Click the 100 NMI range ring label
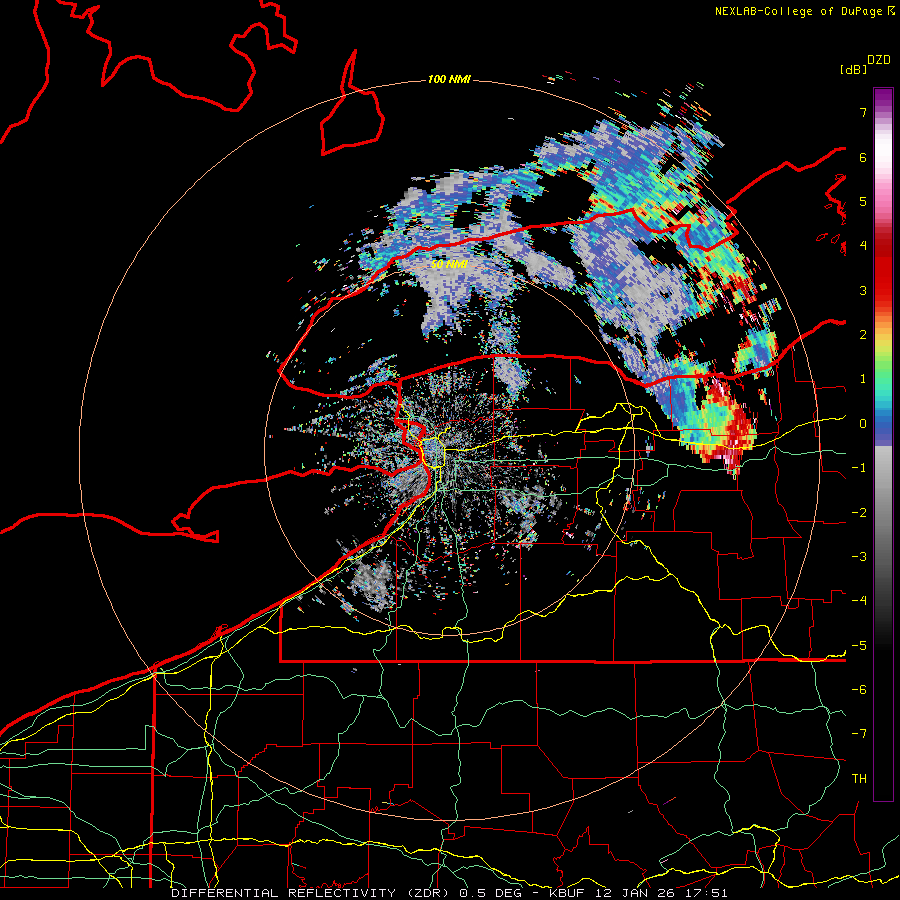Screen dimensions: 900x900 449,79
